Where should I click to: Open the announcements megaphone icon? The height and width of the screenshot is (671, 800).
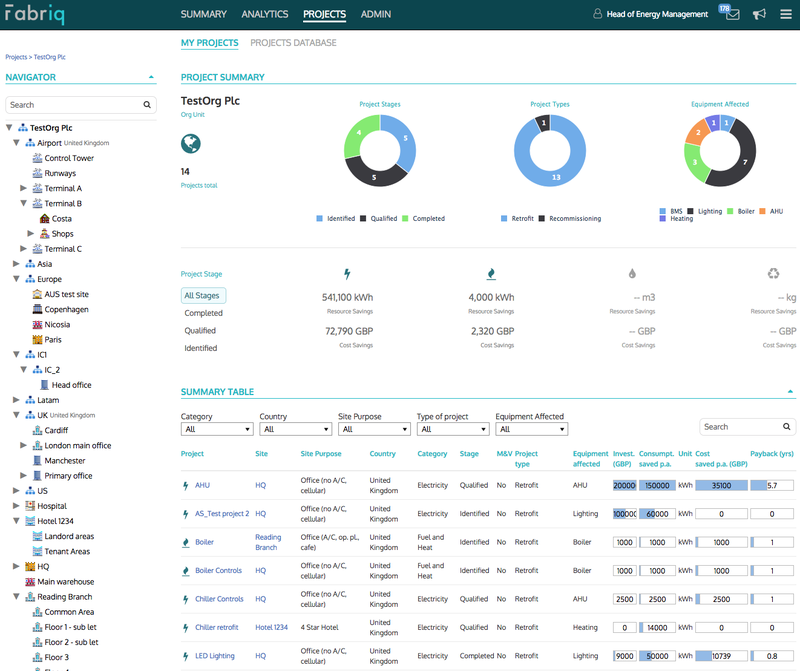click(x=759, y=14)
